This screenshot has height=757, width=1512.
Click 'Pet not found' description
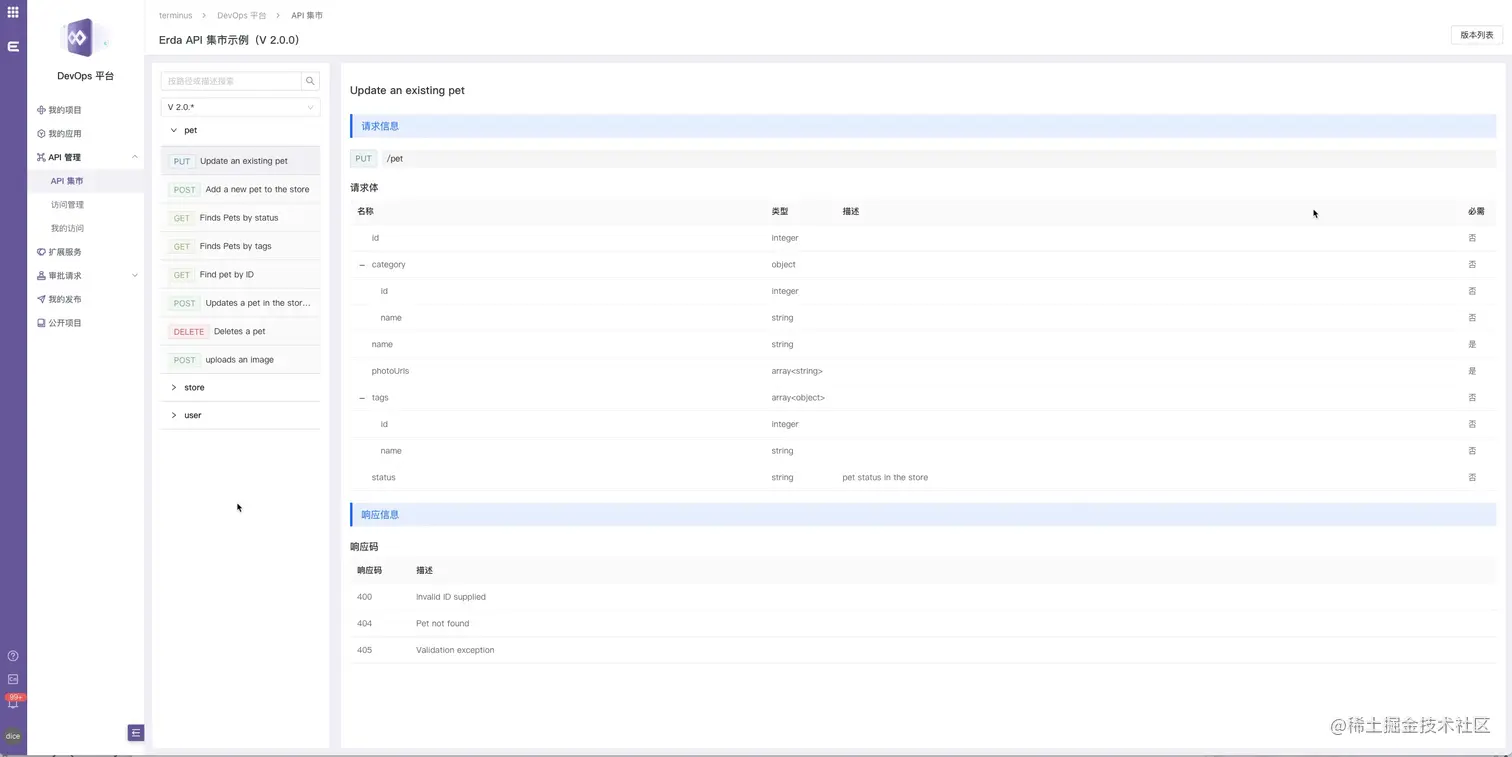pos(442,624)
